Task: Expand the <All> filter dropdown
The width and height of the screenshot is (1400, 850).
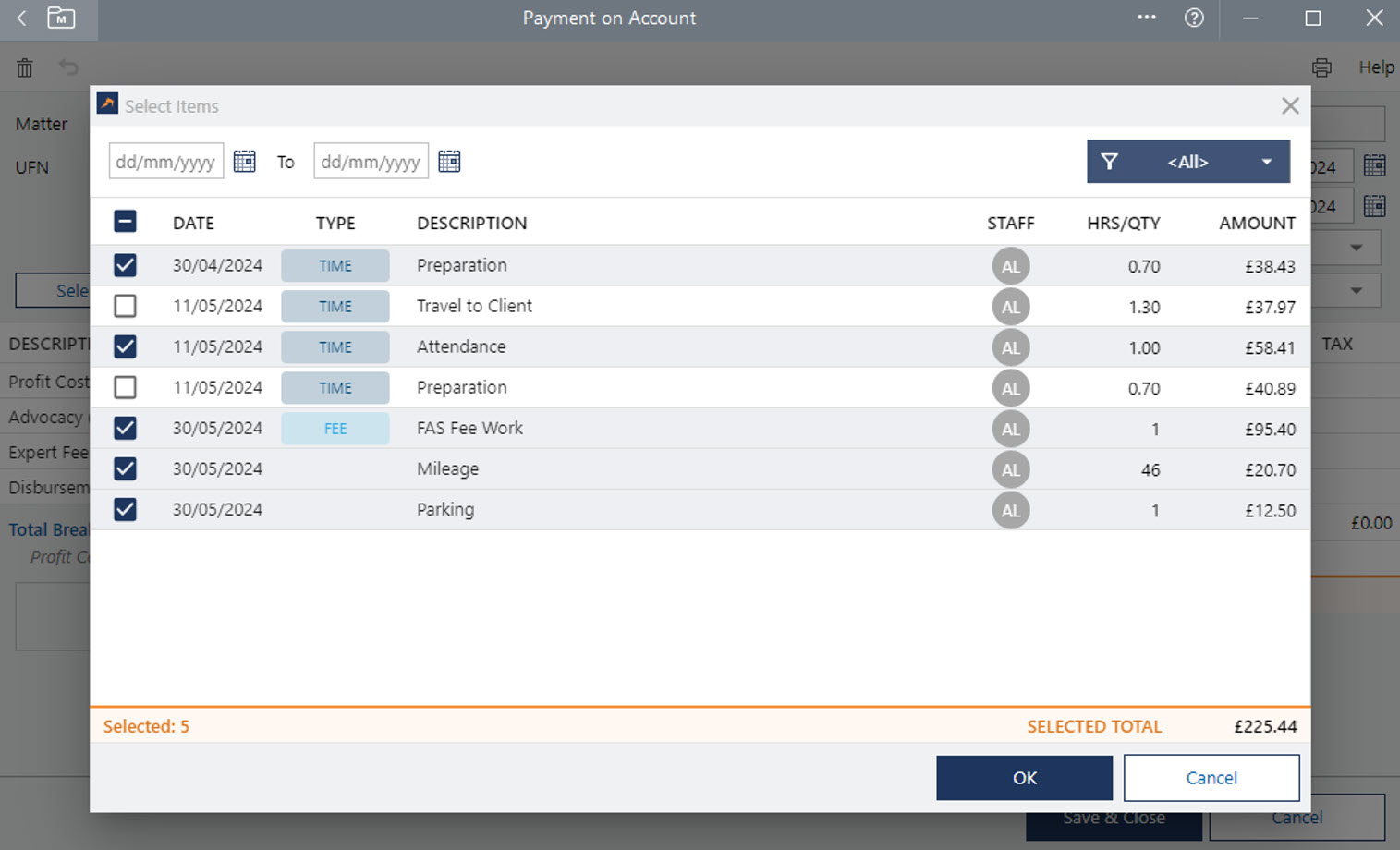Action: [1266, 162]
